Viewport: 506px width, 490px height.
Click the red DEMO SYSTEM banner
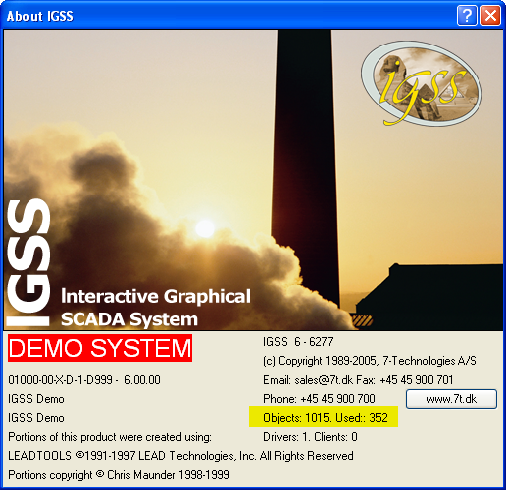click(100, 348)
